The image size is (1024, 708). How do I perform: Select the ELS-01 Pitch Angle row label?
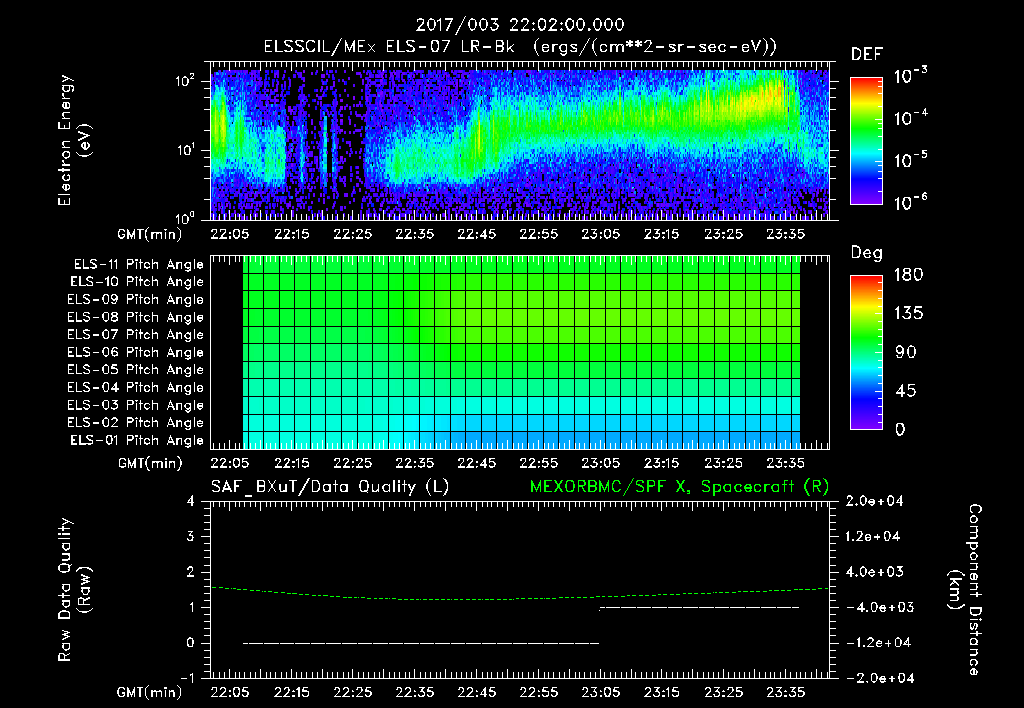137,440
